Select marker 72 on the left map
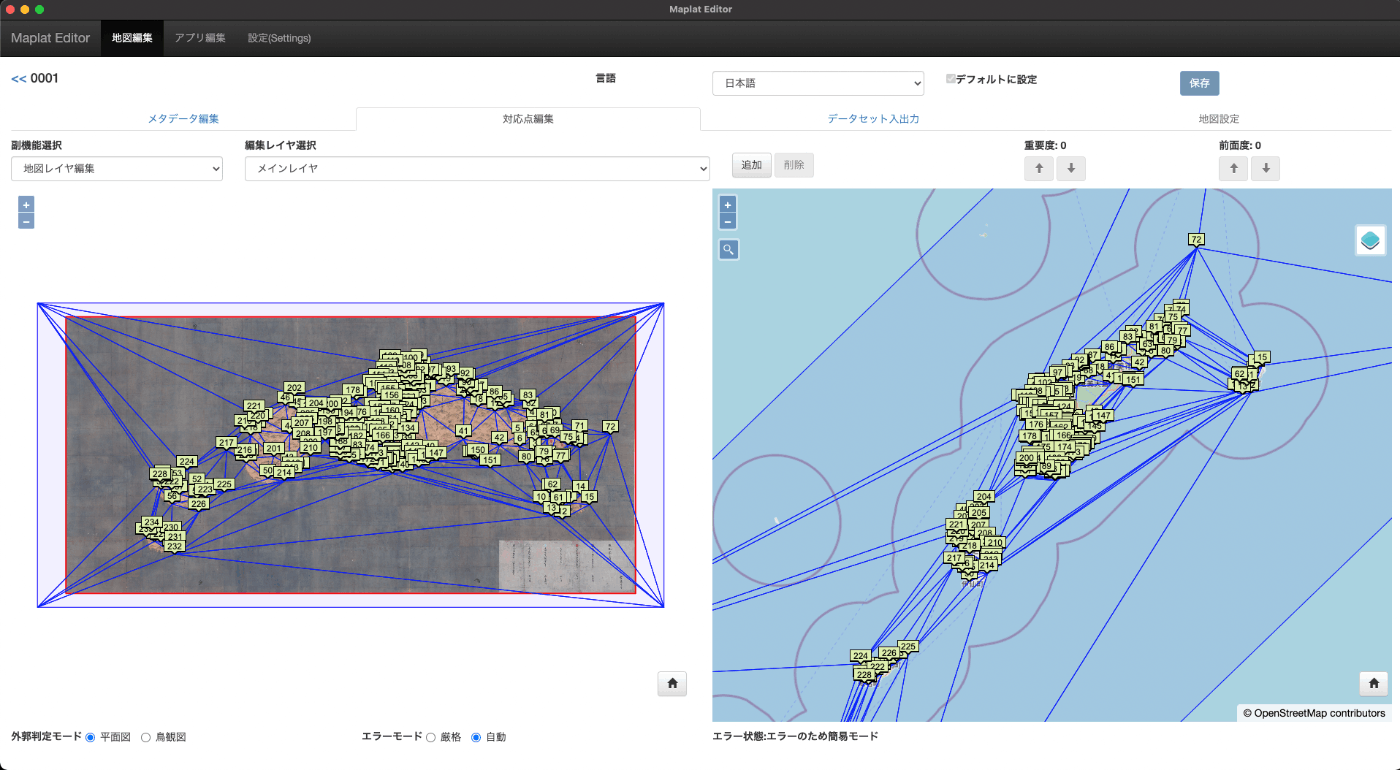Screen dimensions: 1400x770 click(x=610, y=426)
